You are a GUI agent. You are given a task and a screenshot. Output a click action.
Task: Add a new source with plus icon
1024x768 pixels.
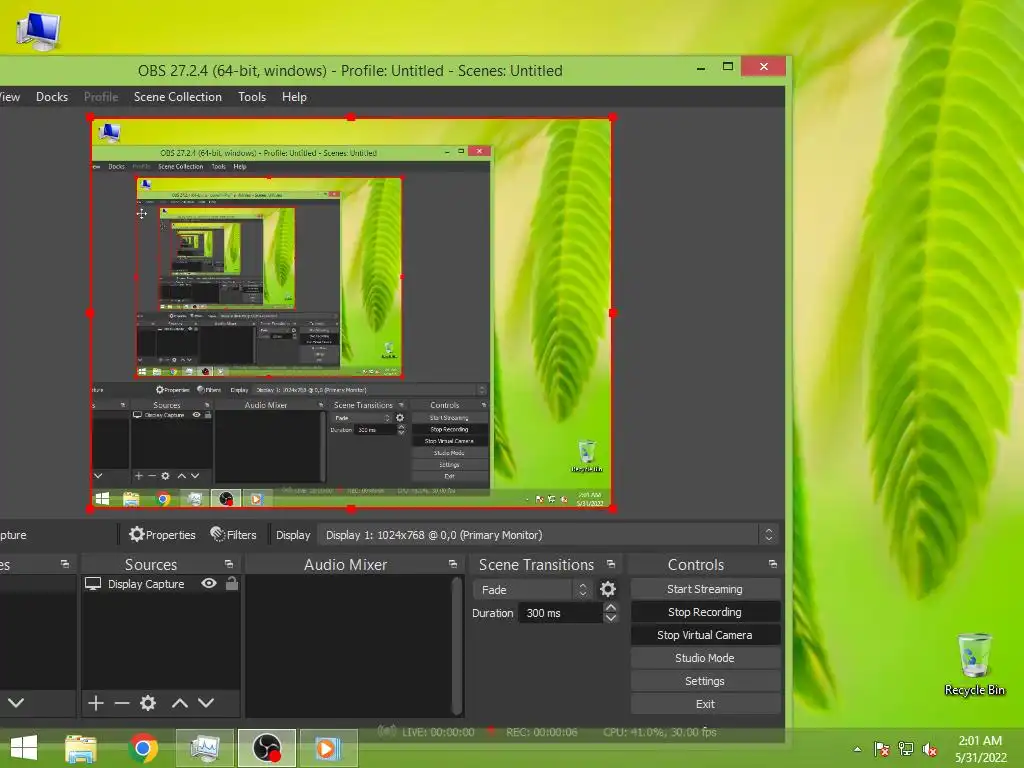pos(96,703)
